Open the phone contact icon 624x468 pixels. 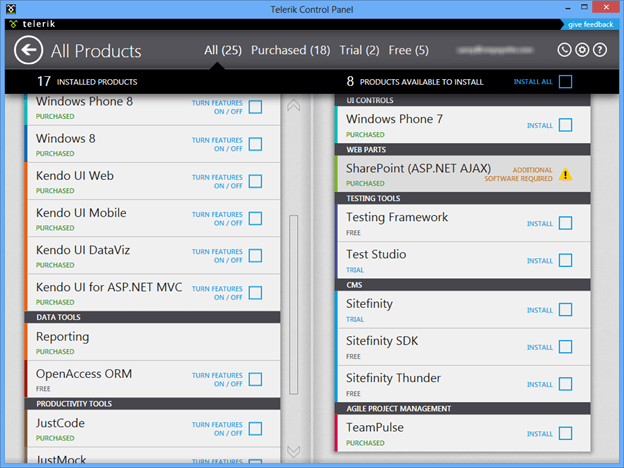coord(564,50)
